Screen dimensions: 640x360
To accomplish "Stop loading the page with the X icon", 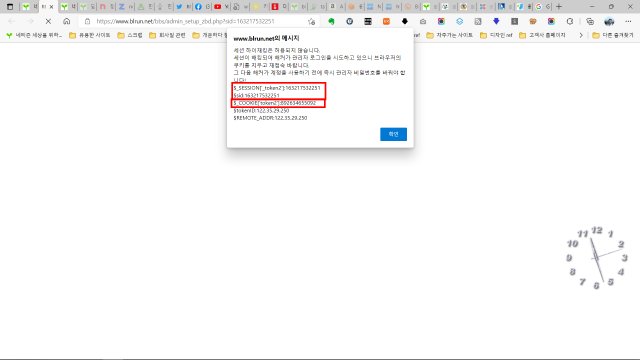I will pyautogui.click(x=48, y=21).
